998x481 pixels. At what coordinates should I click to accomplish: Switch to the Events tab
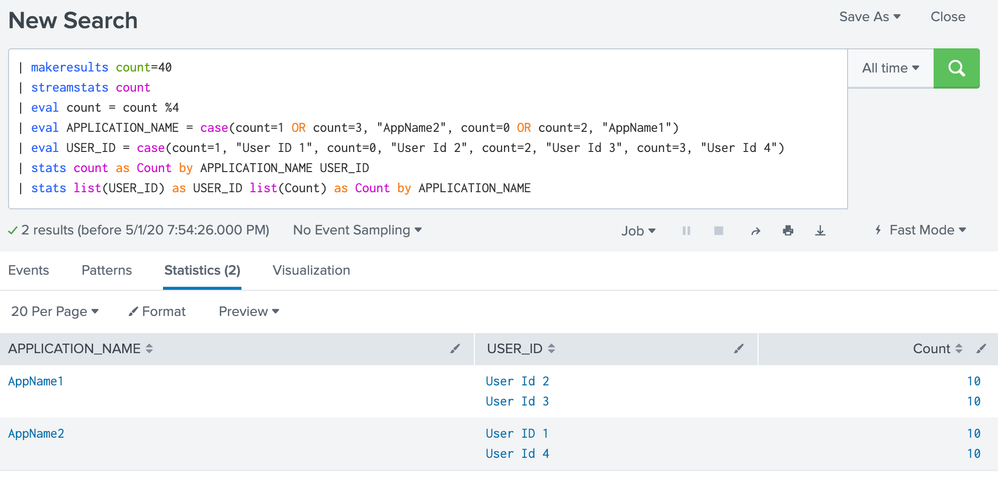(x=29, y=270)
